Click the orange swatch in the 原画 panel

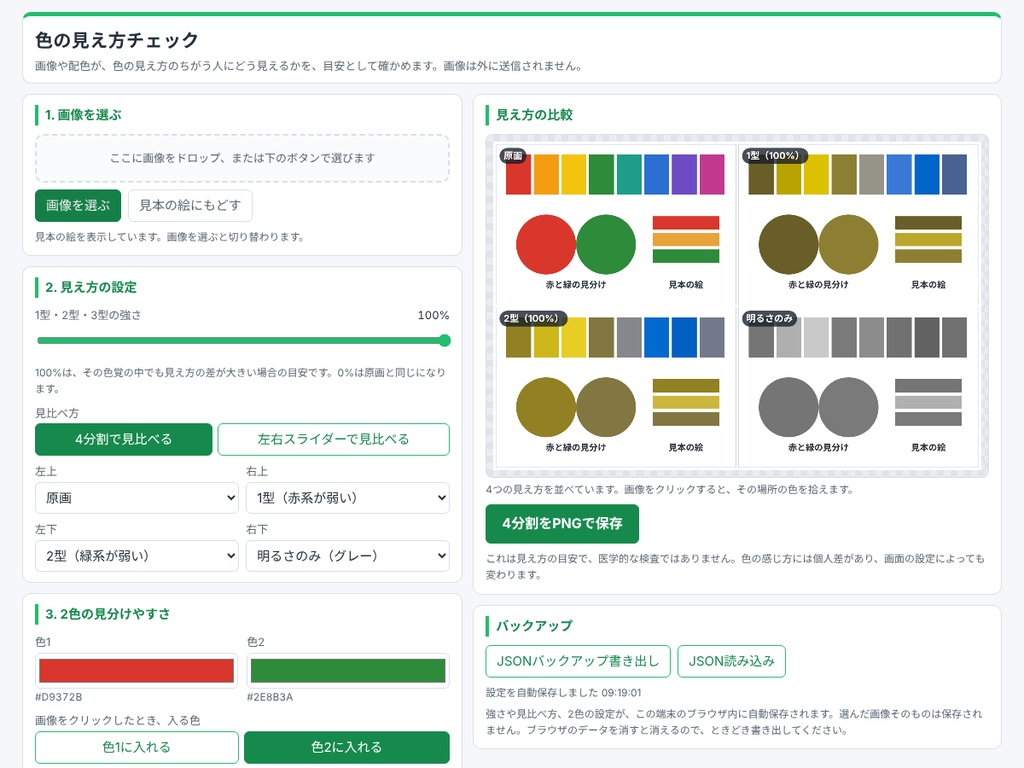coord(546,174)
